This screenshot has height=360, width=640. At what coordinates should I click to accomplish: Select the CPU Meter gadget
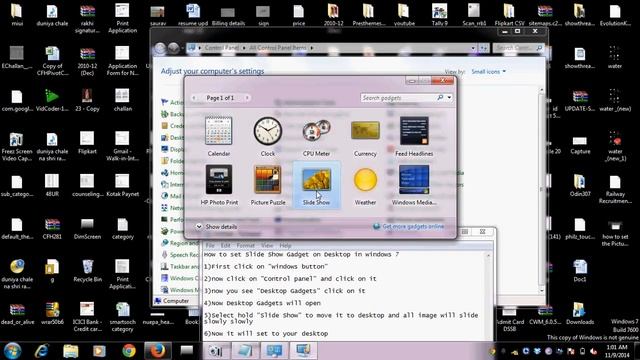tap(316, 136)
